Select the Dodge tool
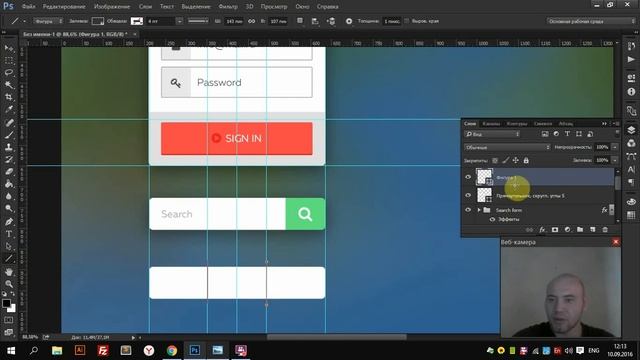 (9, 209)
